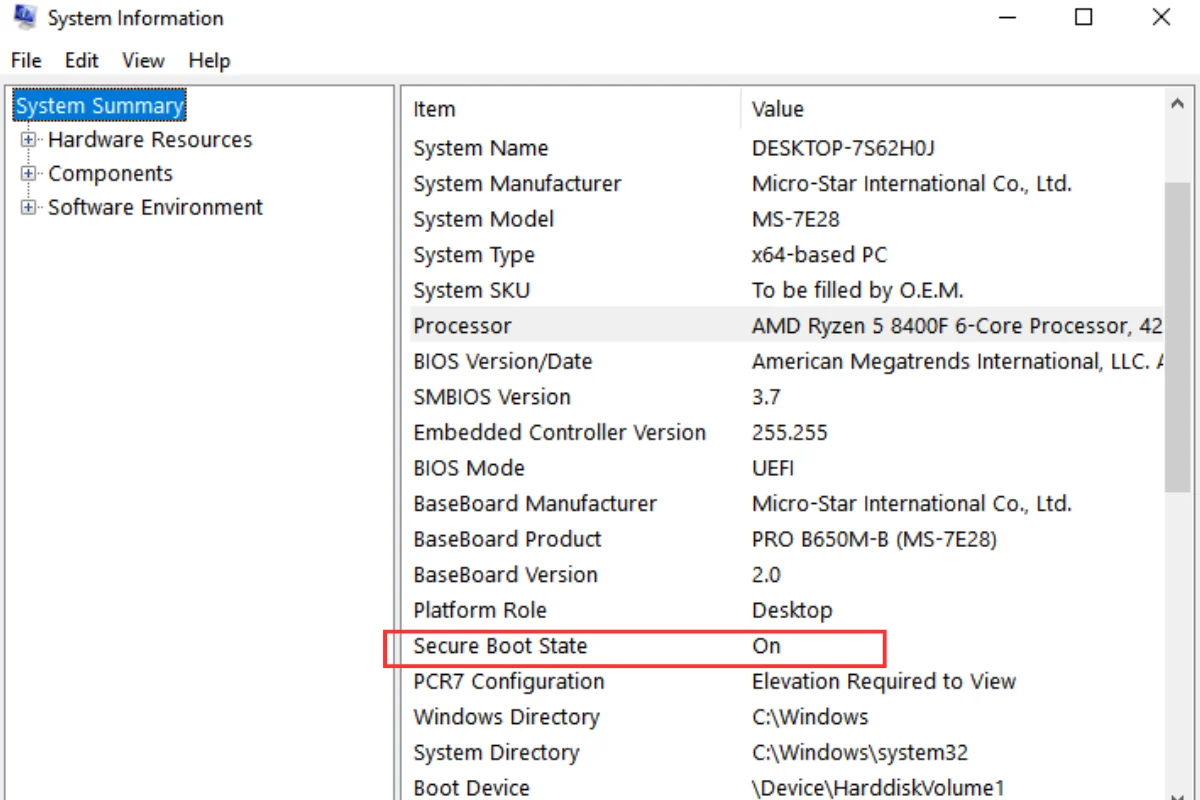Screen dimensions: 1200x800
Task: Click the value To be filled by O.E.M.
Action: click(857, 290)
